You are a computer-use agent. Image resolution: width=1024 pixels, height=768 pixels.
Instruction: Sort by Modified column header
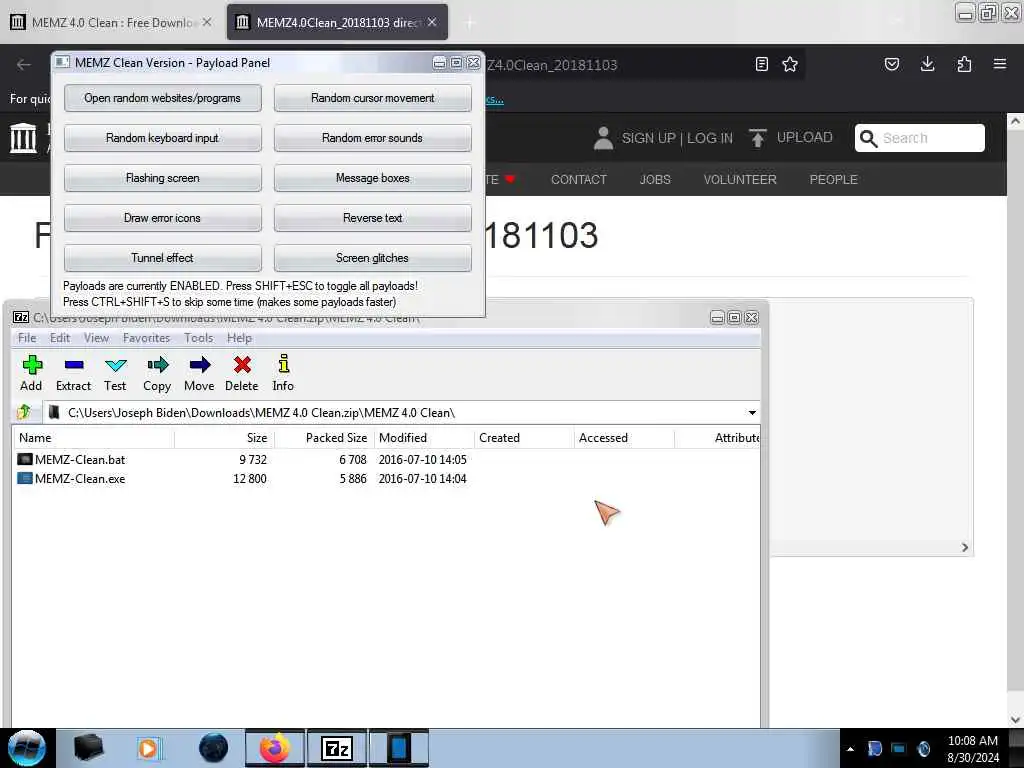424,438
